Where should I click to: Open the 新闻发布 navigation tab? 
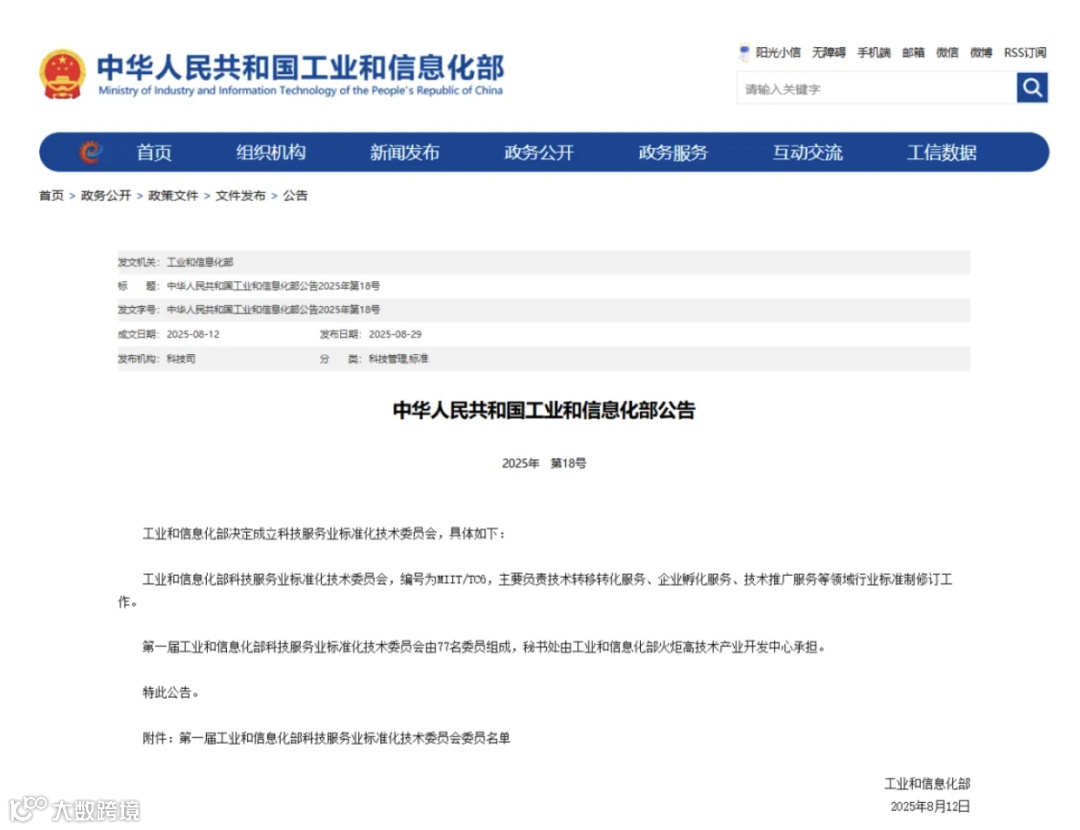pyautogui.click(x=404, y=152)
